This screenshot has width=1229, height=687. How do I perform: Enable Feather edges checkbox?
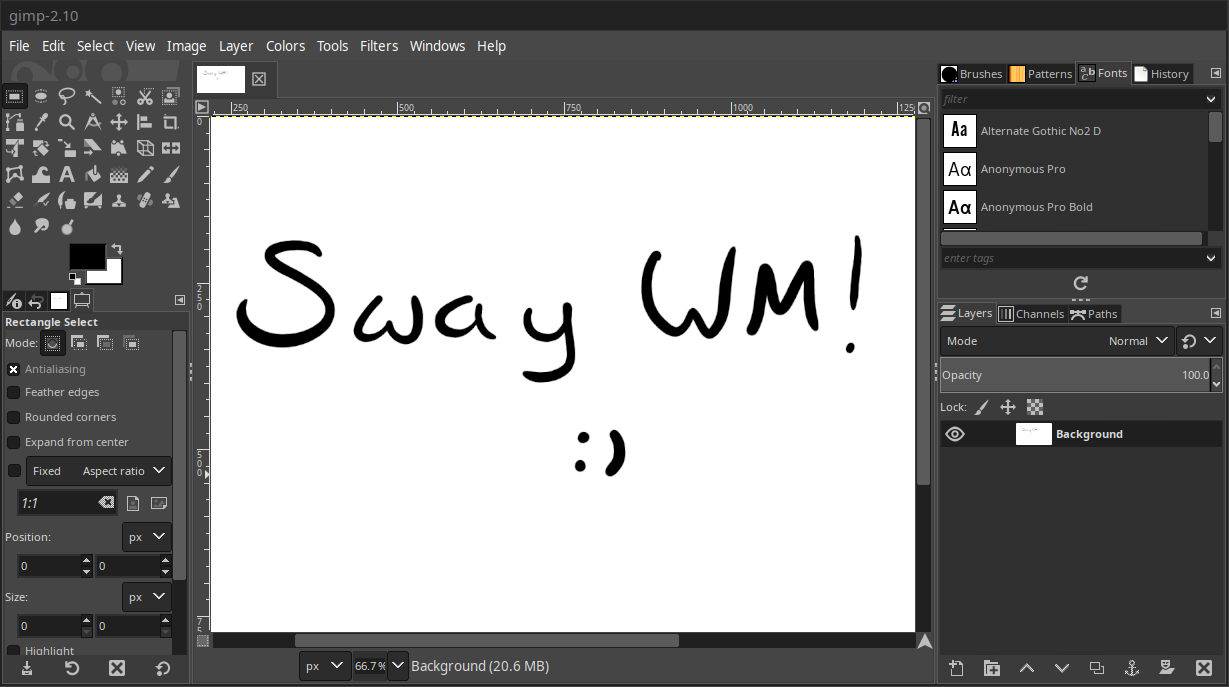click(14, 392)
